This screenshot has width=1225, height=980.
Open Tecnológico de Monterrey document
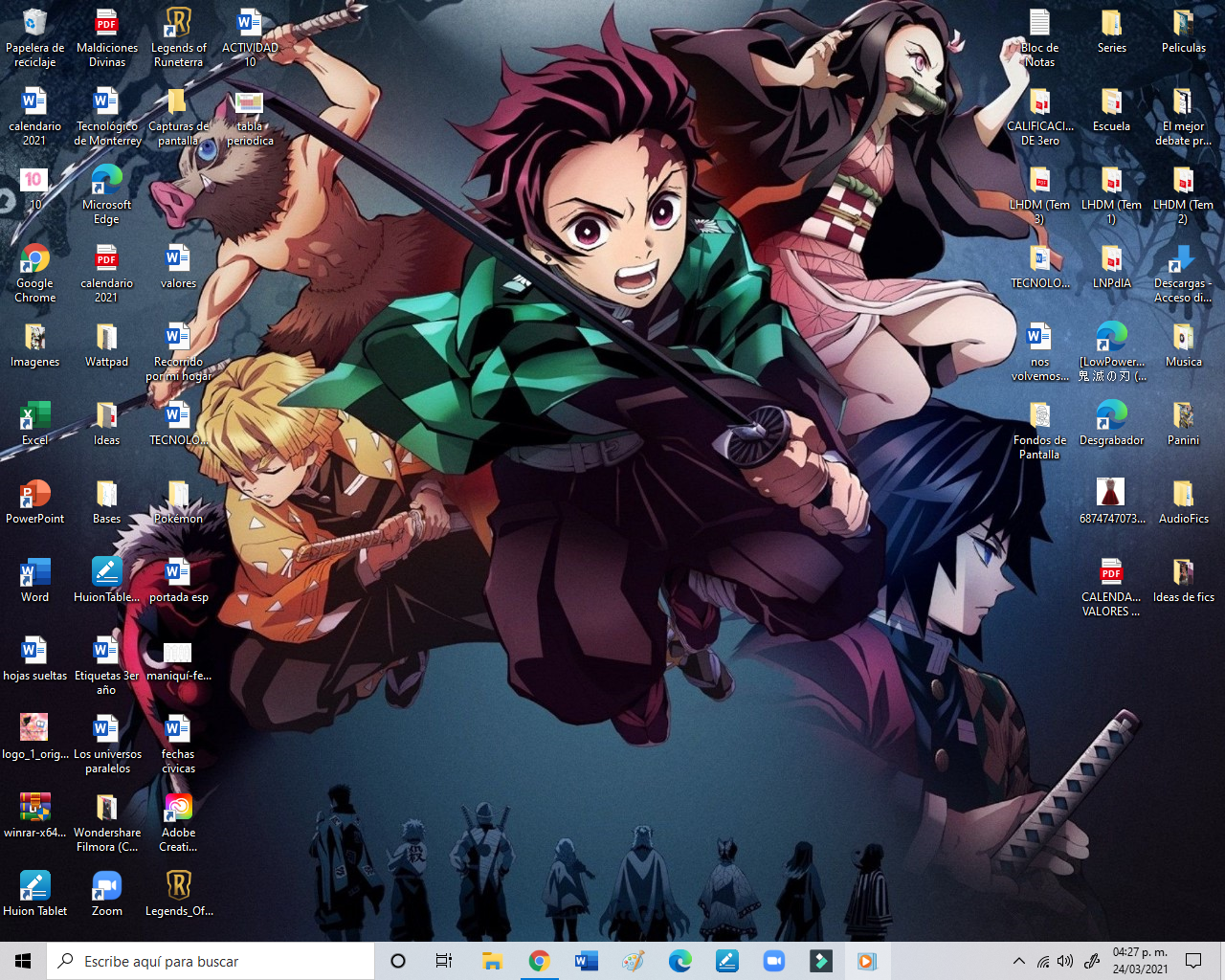pos(106,117)
